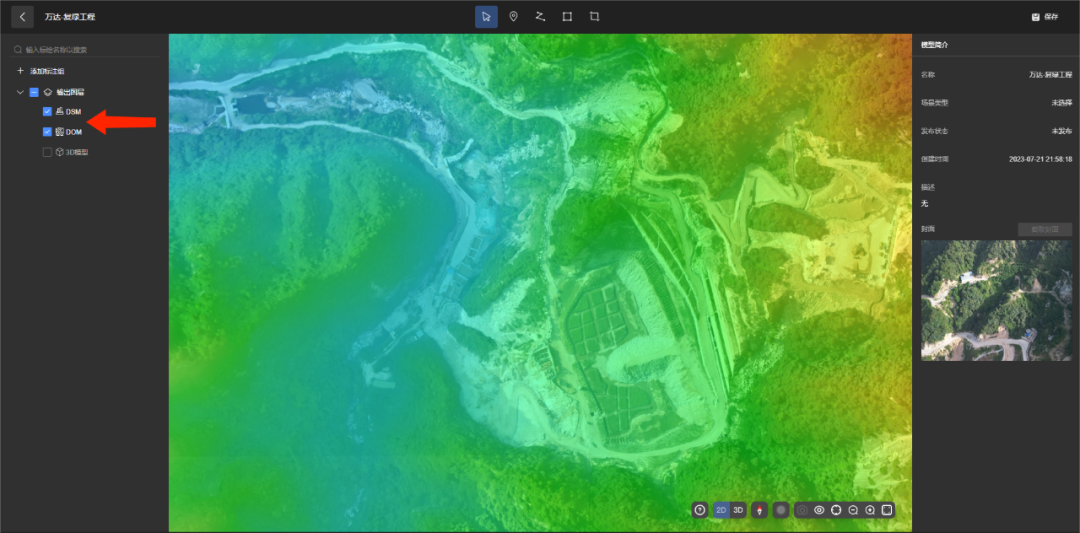This screenshot has width=1080, height=533.
Task: Click the 未发布 publish status value
Action: tap(1061, 131)
